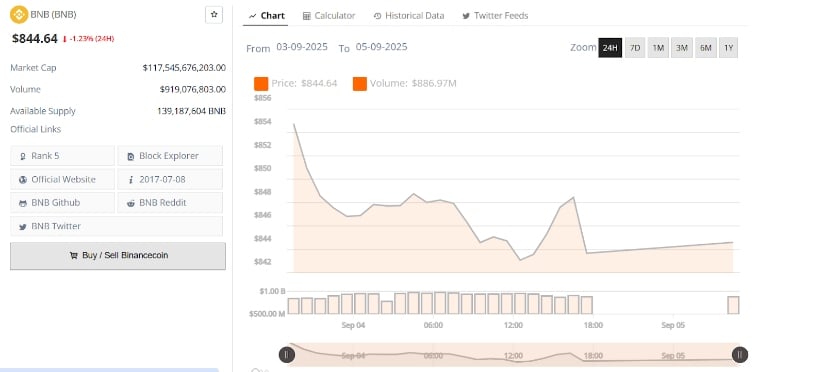Click the BNB coin logo icon
The image size is (825, 372).
(x=19, y=15)
